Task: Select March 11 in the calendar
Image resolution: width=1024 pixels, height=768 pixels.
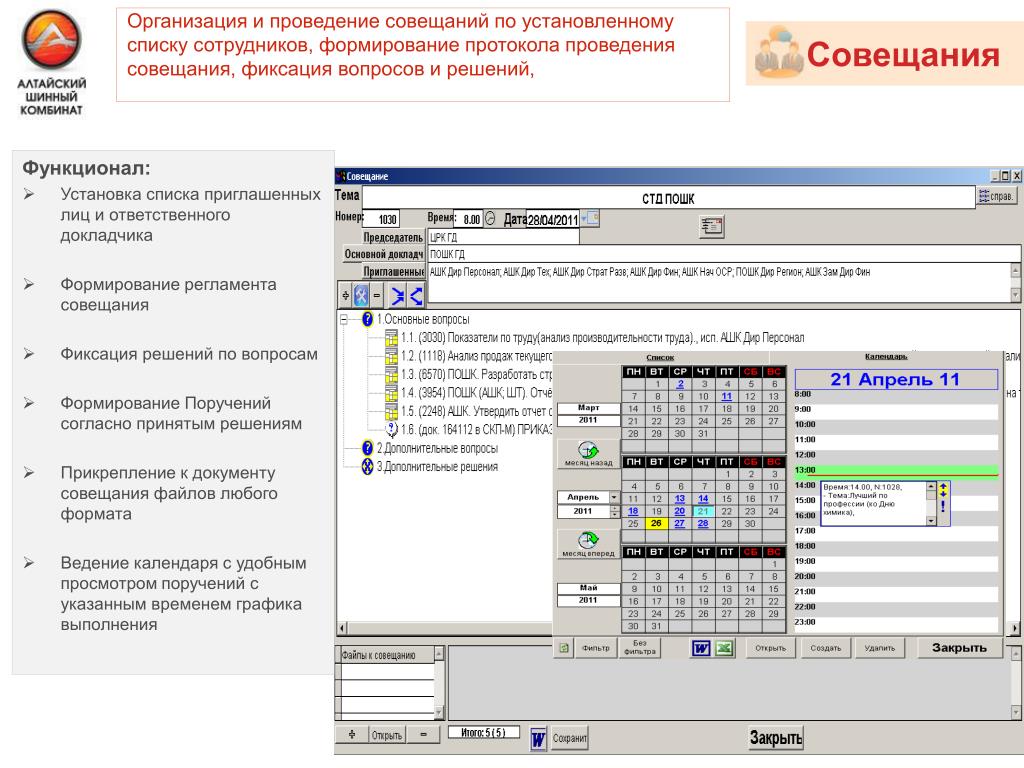Action: [727, 396]
